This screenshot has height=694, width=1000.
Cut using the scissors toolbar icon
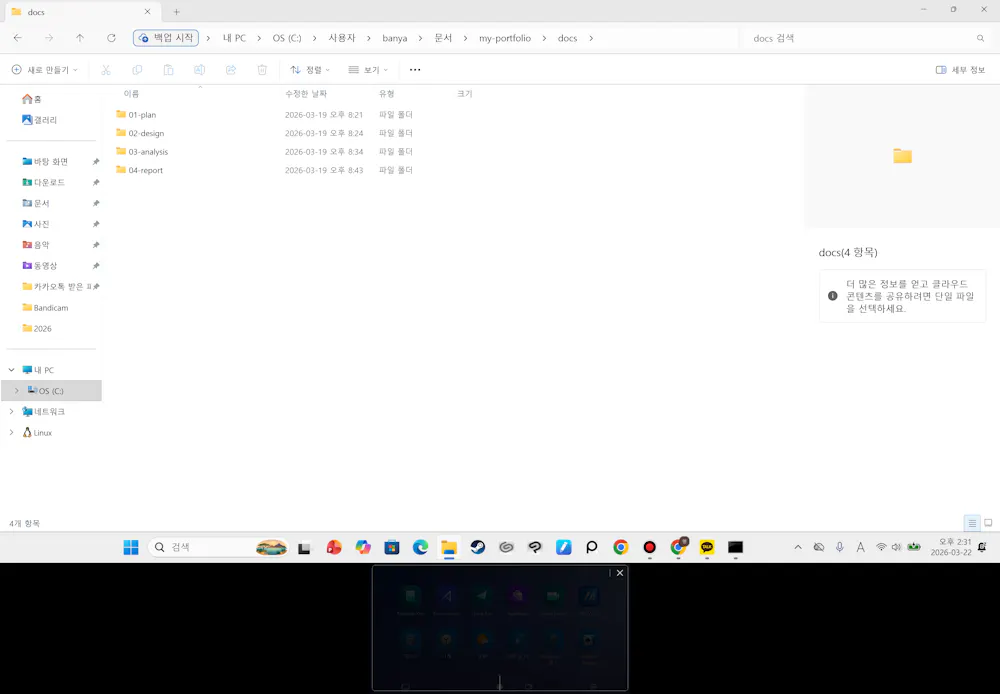tap(106, 70)
